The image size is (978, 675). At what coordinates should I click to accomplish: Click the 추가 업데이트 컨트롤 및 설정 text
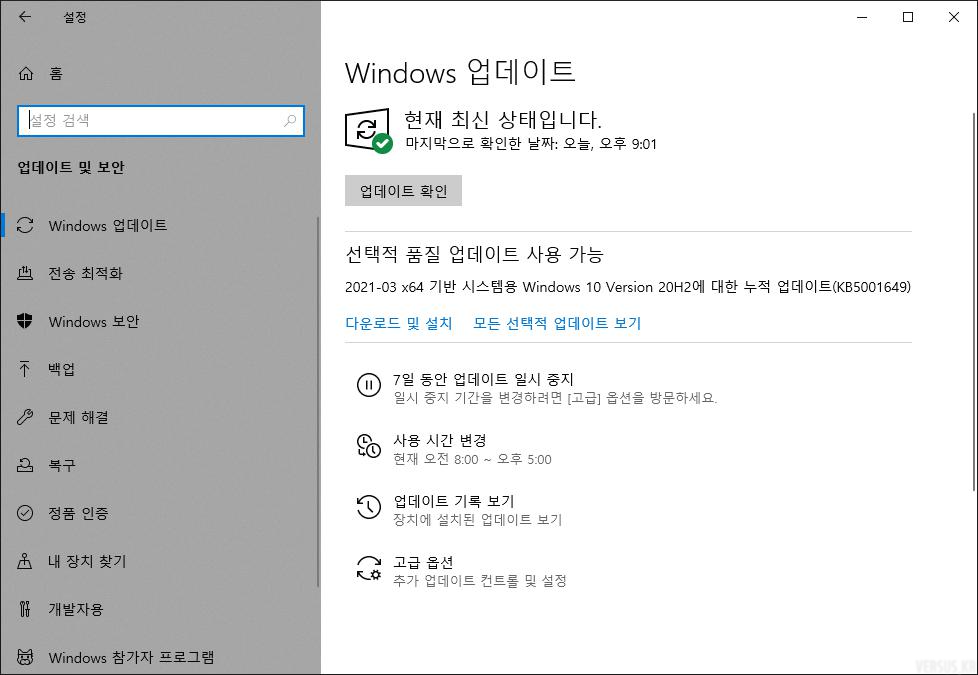click(480, 581)
